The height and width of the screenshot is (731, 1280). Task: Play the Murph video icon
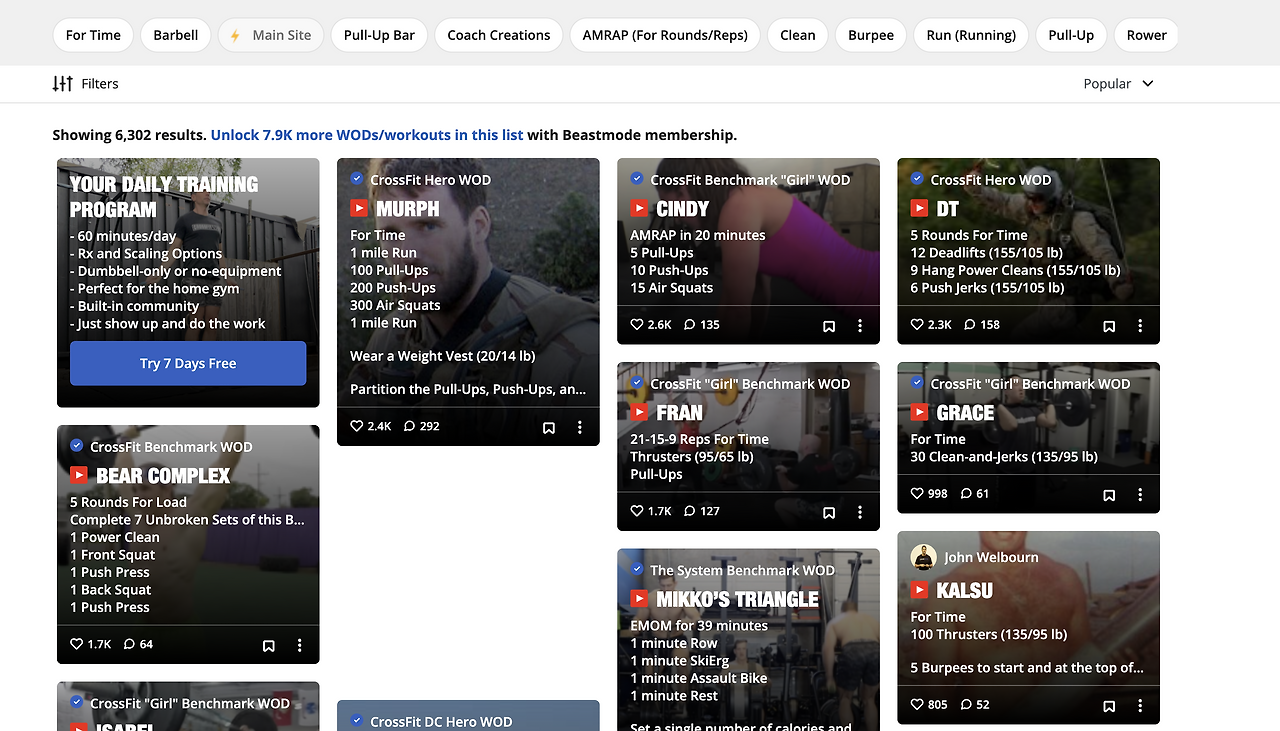359,209
